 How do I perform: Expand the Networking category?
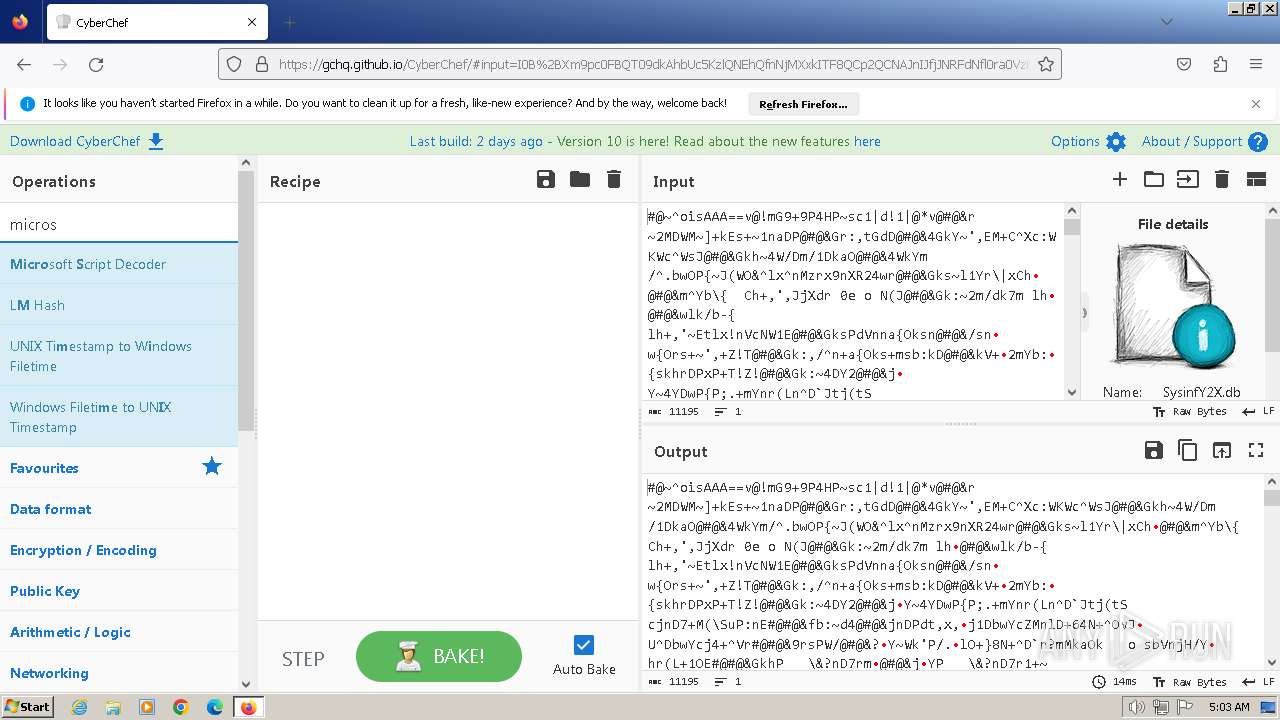pos(119,673)
